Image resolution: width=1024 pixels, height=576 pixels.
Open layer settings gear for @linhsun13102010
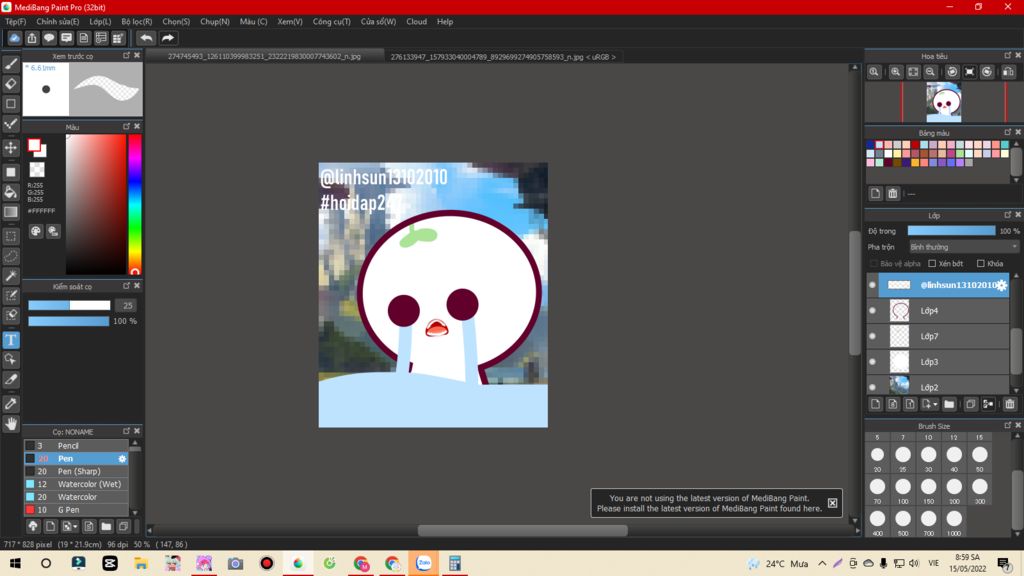pos(1002,285)
